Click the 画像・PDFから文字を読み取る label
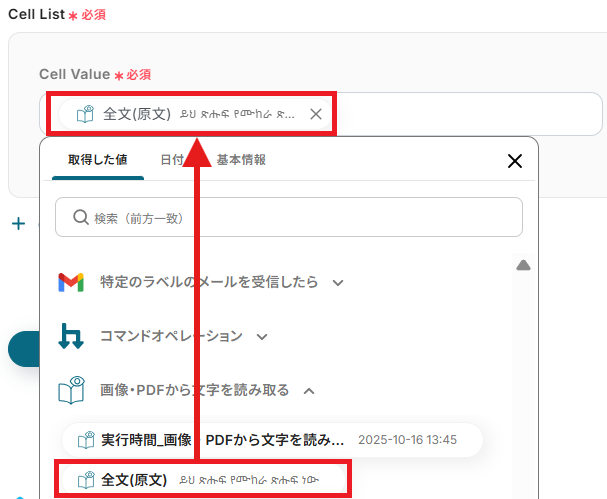This screenshot has height=499, width=607. pyautogui.click(x=194, y=390)
